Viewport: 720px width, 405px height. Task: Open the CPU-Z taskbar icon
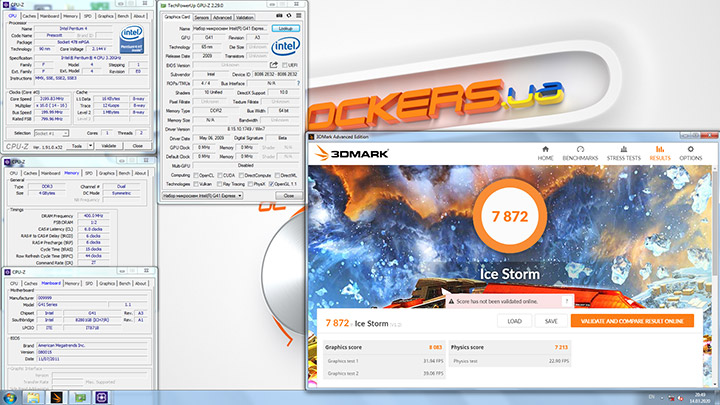point(102,397)
